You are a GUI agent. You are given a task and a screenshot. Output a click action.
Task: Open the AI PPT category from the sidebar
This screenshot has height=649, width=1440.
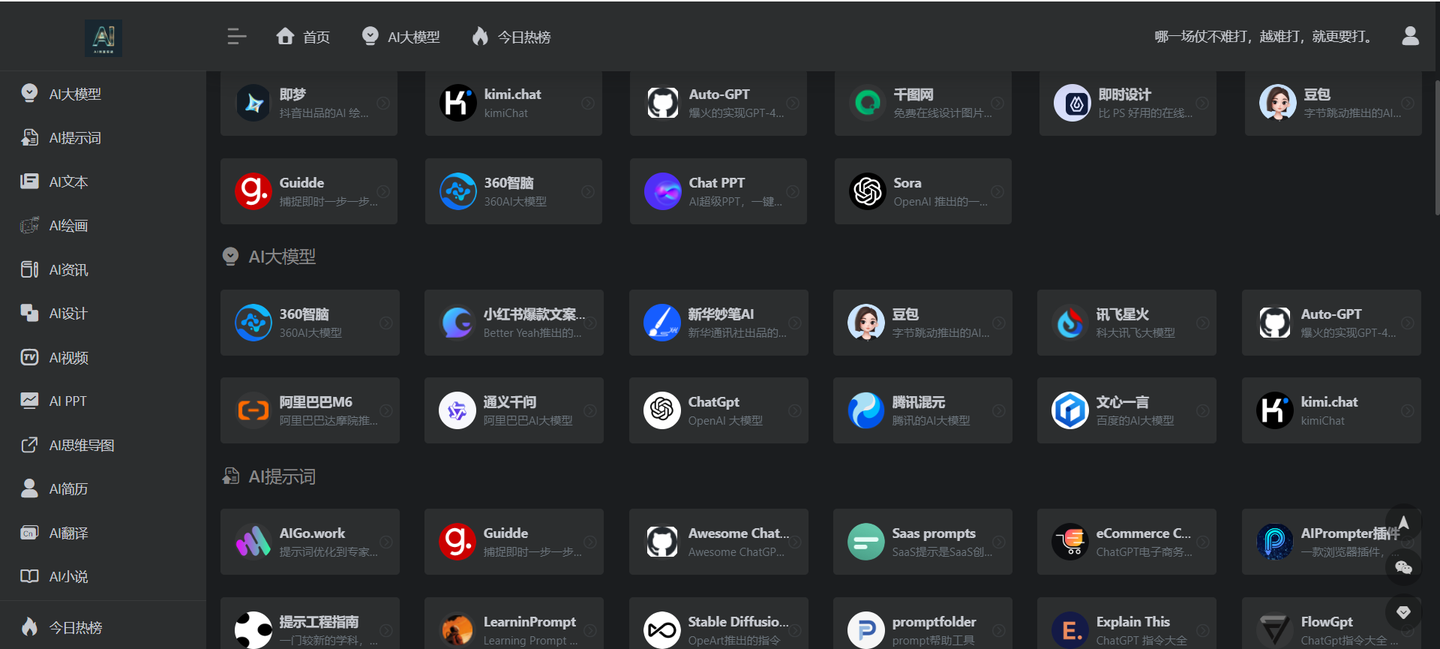pyautogui.click(x=65, y=401)
